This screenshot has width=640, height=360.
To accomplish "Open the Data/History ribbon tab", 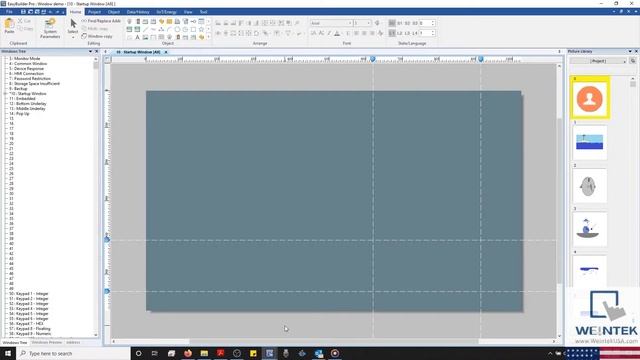I will (x=138, y=12).
